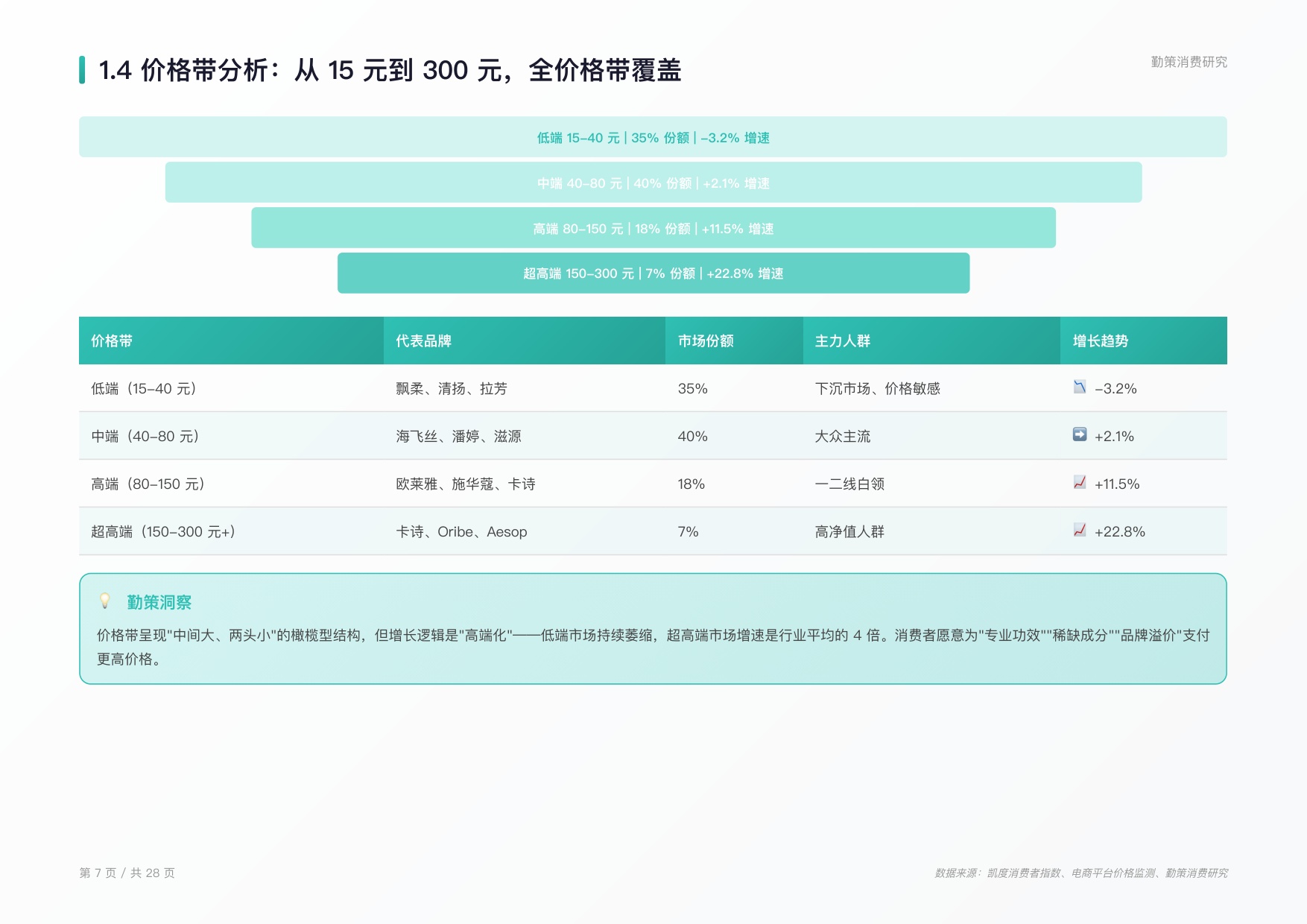Click the downward trend icon beside –3.2%
This screenshot has width=1307, height=924.
click(1080, 387)
